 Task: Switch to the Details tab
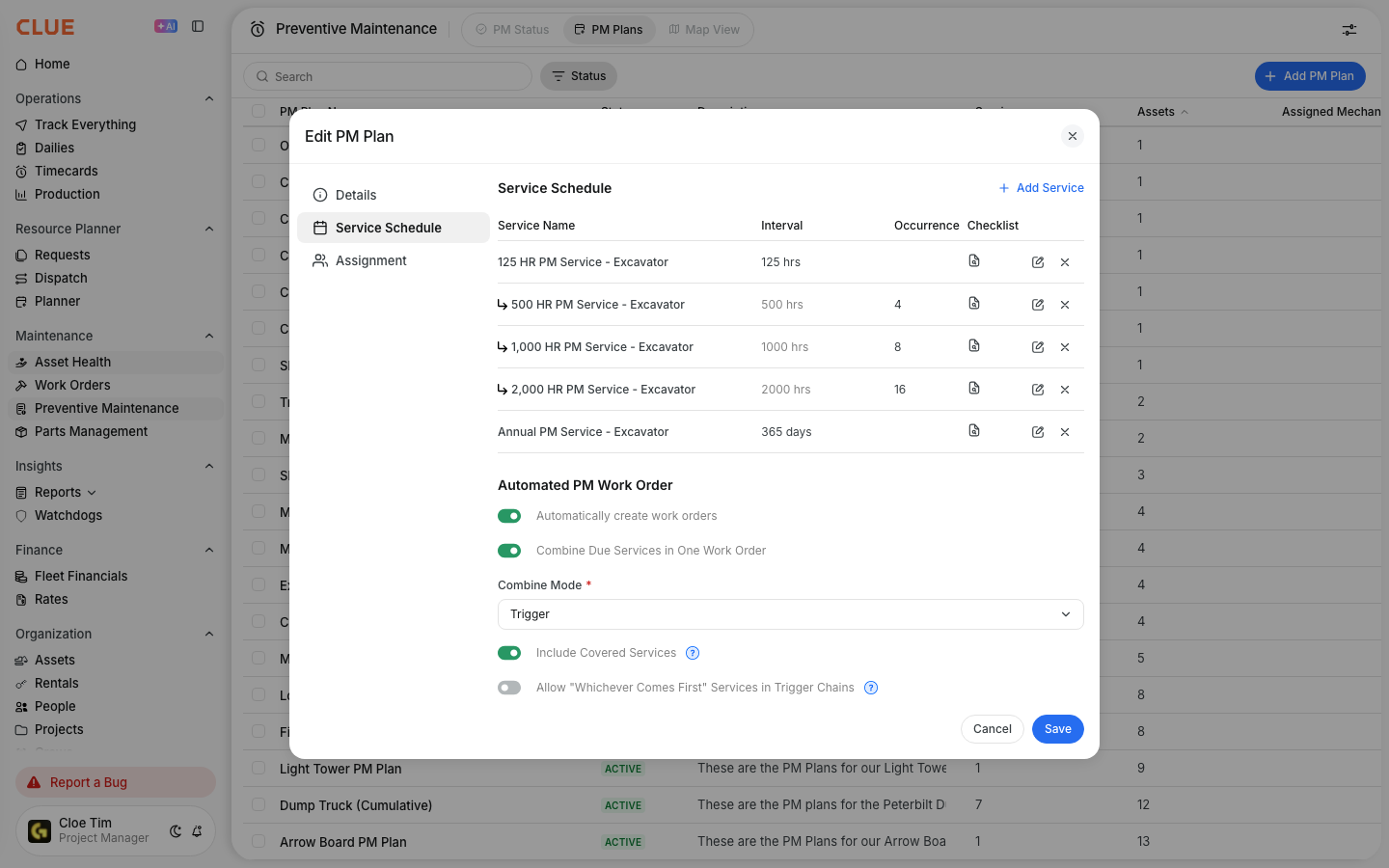coord(394,195)
